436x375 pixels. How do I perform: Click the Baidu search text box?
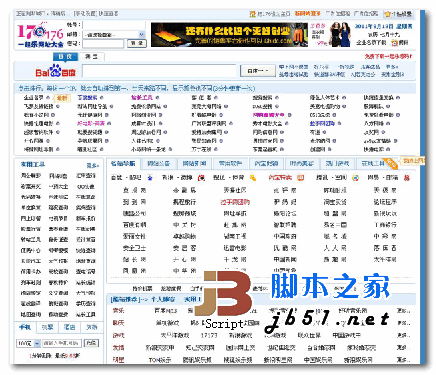pos(159,71)
